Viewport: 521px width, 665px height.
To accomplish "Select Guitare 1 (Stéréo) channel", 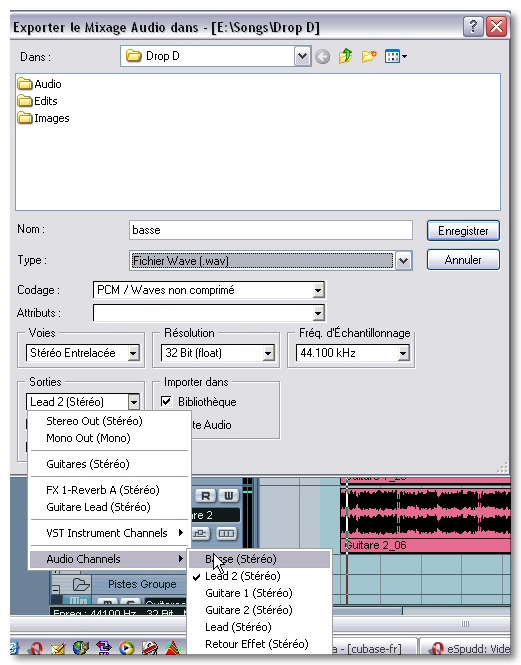I will point(259,593).
